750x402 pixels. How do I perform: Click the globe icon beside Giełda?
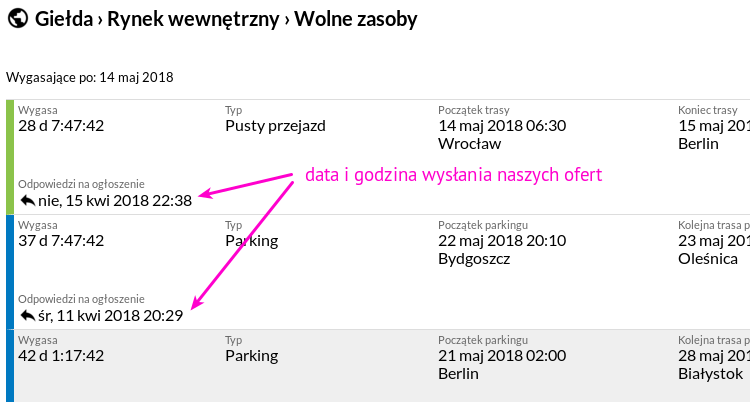pos(18,19)
